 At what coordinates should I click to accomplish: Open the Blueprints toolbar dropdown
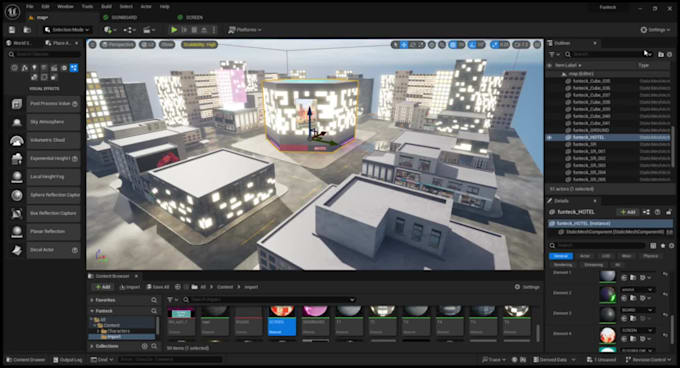tap(129, 30)
